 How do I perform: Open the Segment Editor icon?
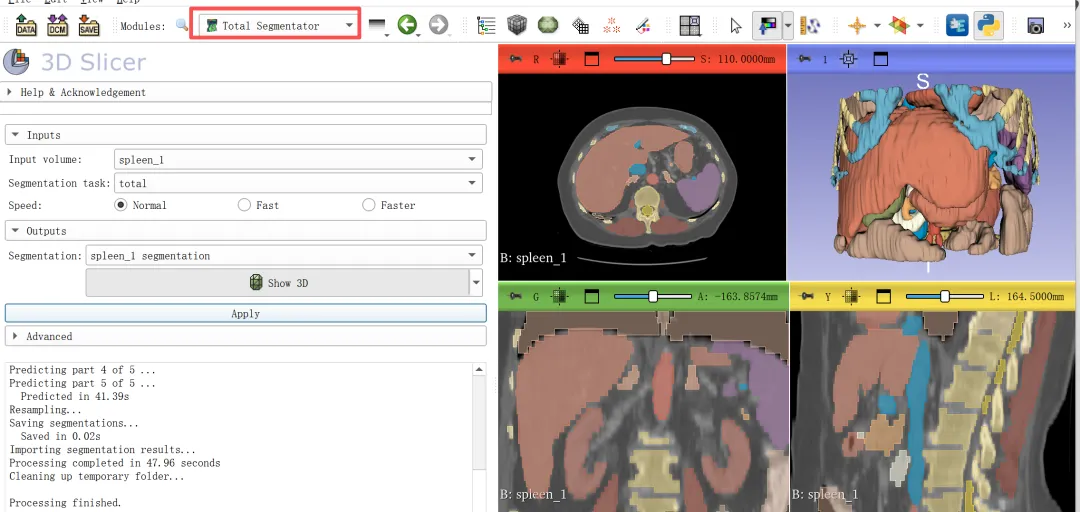click(643, 26)
